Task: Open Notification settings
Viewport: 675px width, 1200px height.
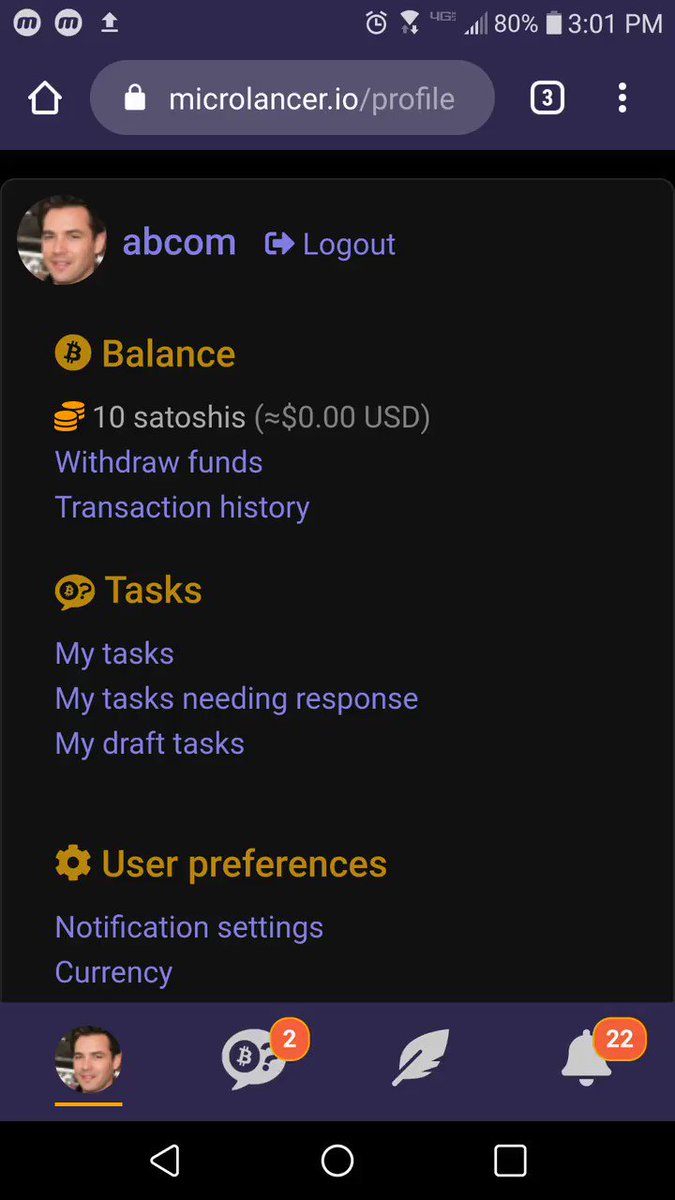Action: tap(189, 927)
